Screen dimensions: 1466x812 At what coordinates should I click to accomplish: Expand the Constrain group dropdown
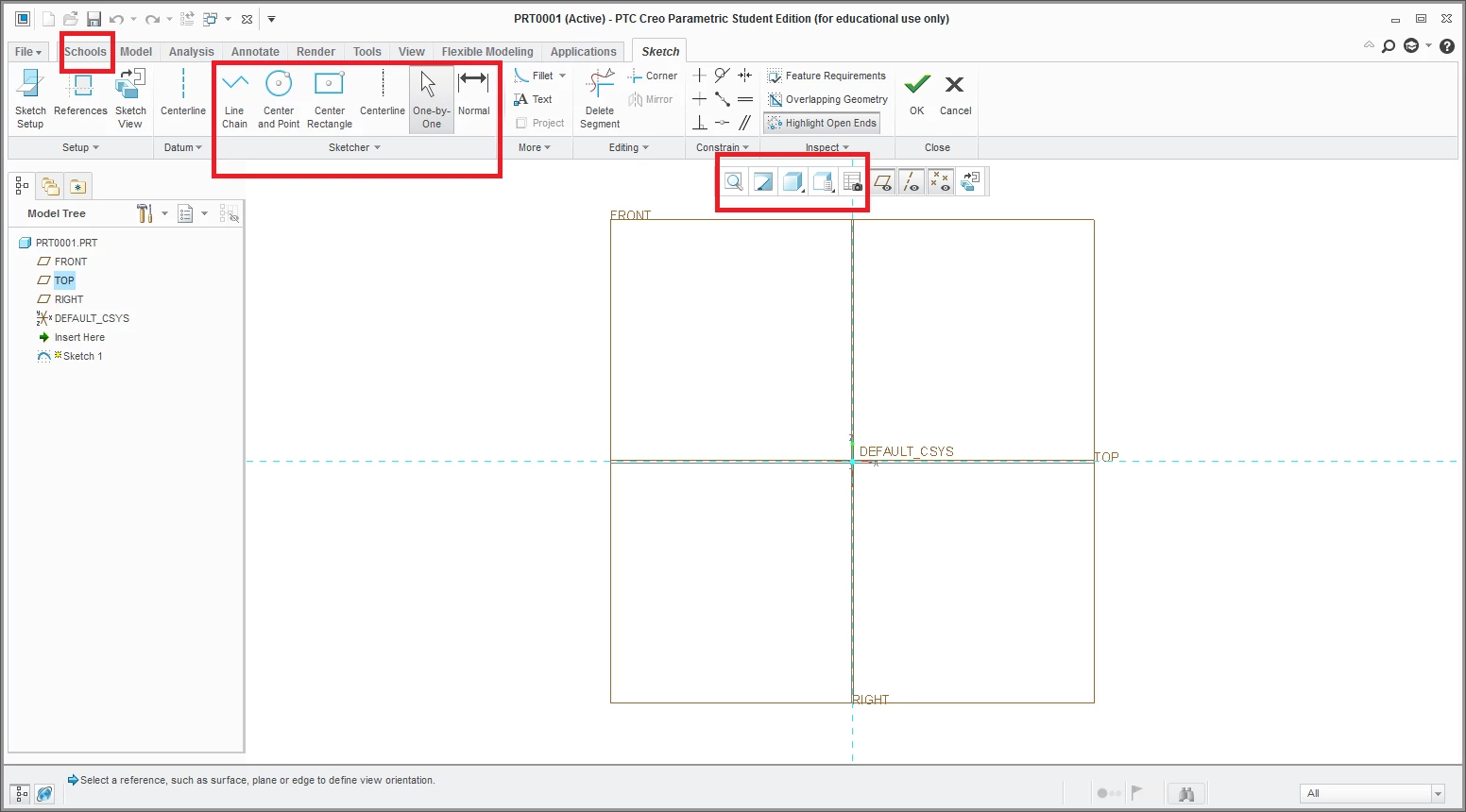[723, 147]
